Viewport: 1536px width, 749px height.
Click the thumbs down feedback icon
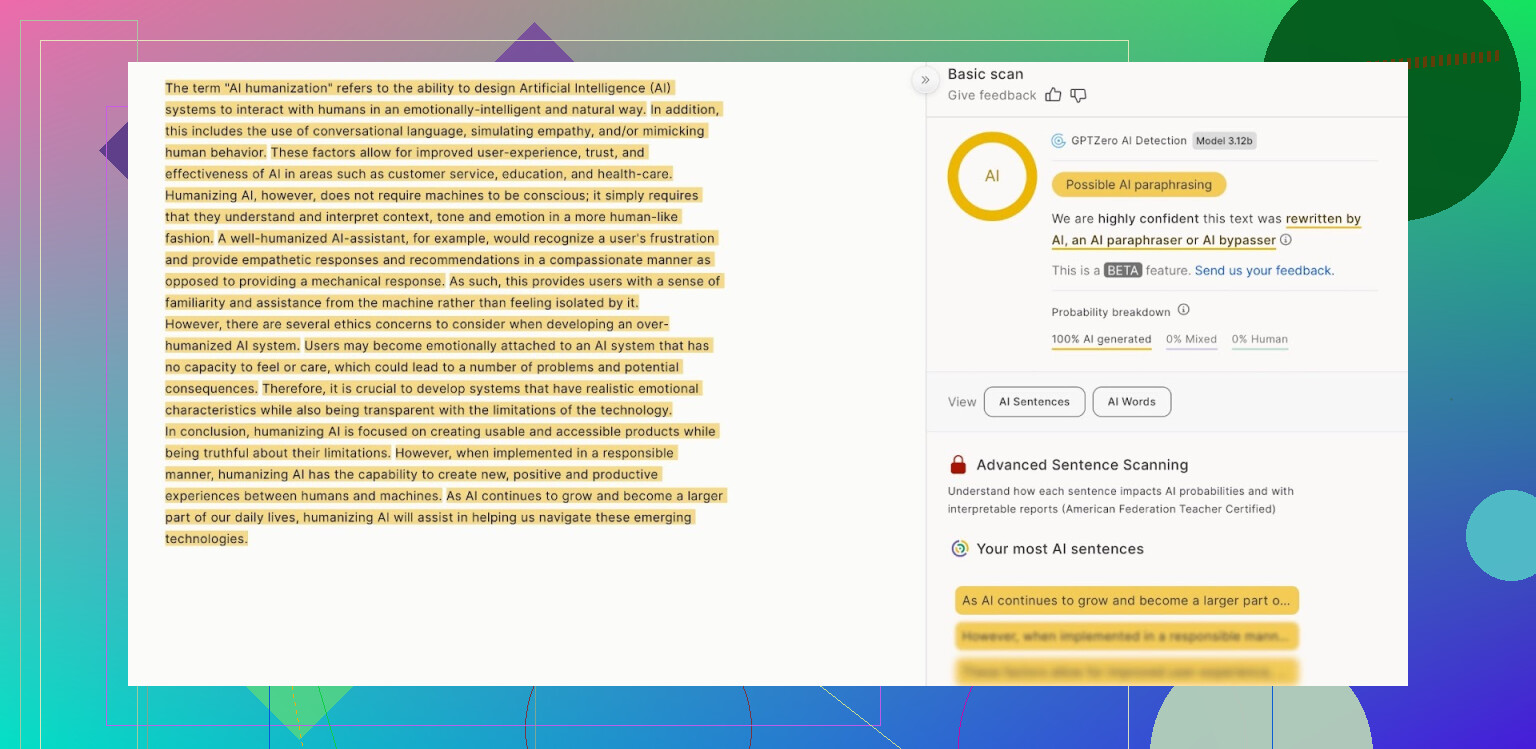tap(1078, 95)
